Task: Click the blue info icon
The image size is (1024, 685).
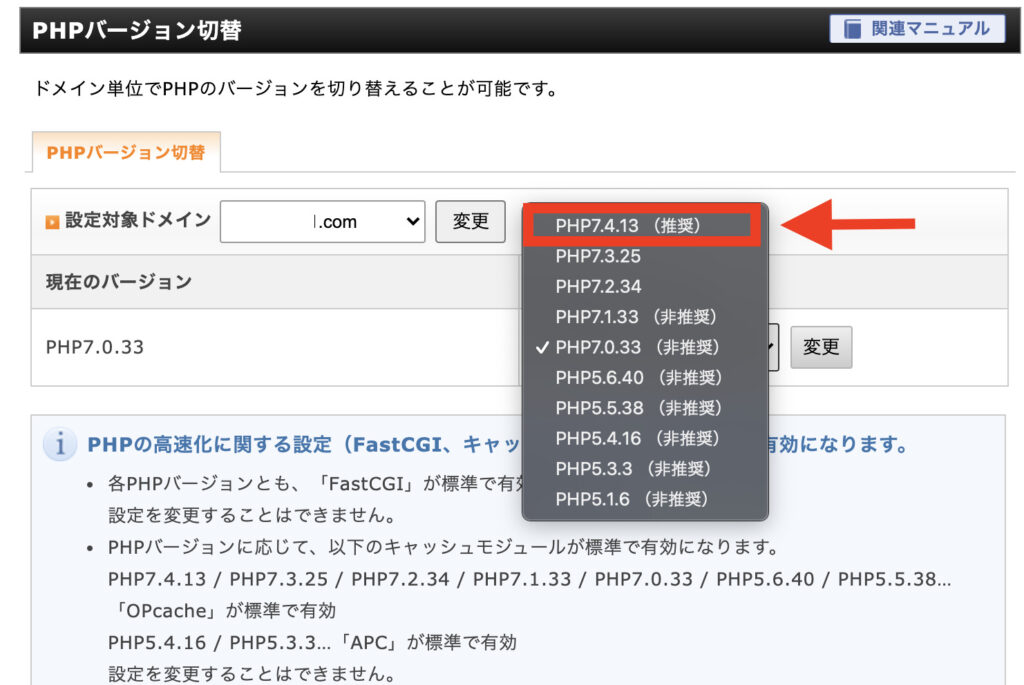Action: point(60,444)
